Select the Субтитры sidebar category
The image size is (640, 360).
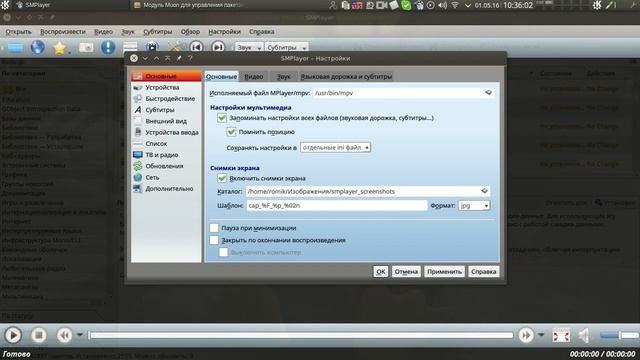(x=167, y=110)
